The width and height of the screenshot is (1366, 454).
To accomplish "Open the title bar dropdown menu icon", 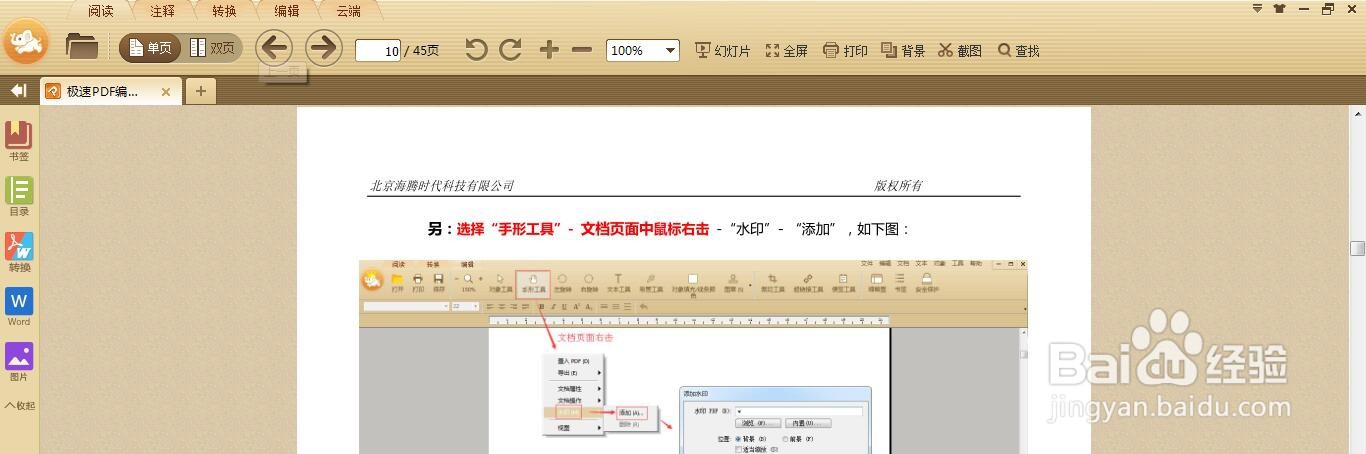I will coord(1258,8).
